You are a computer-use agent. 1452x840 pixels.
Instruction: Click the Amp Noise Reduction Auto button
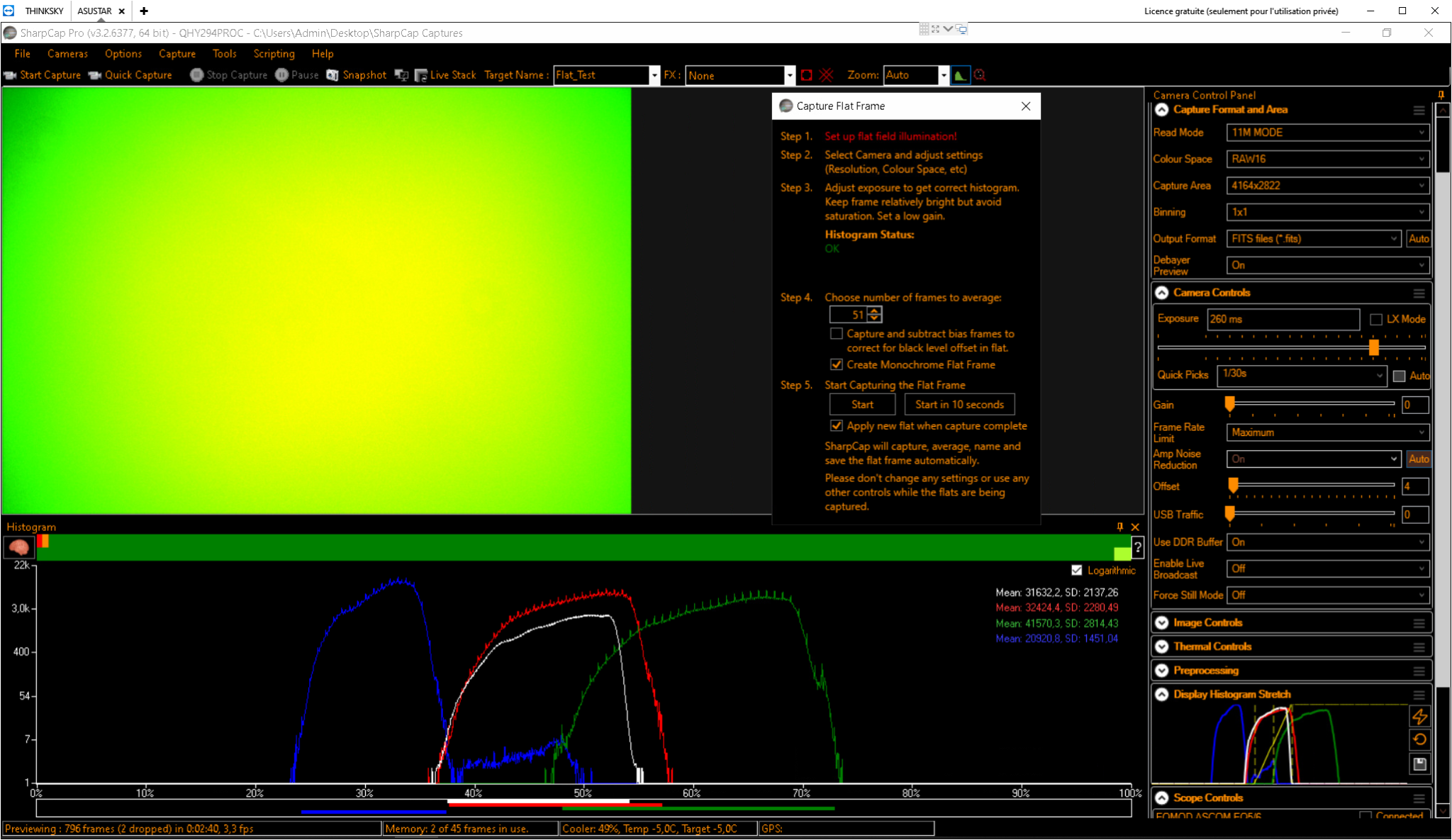pos(1419,459)
